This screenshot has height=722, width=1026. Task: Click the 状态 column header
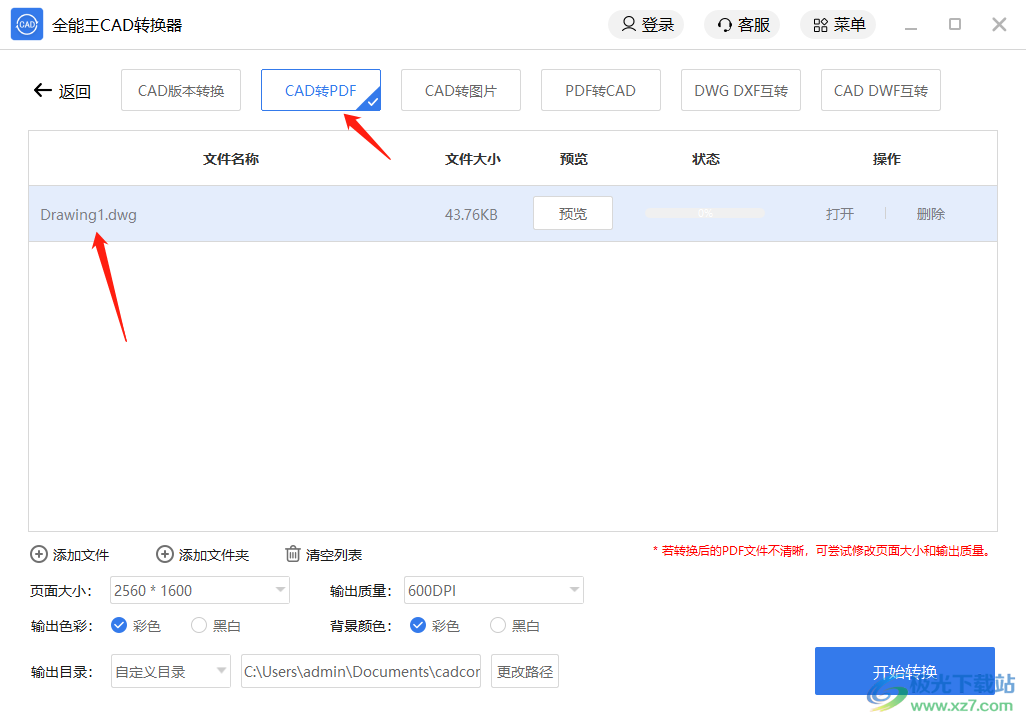[705, 159]
